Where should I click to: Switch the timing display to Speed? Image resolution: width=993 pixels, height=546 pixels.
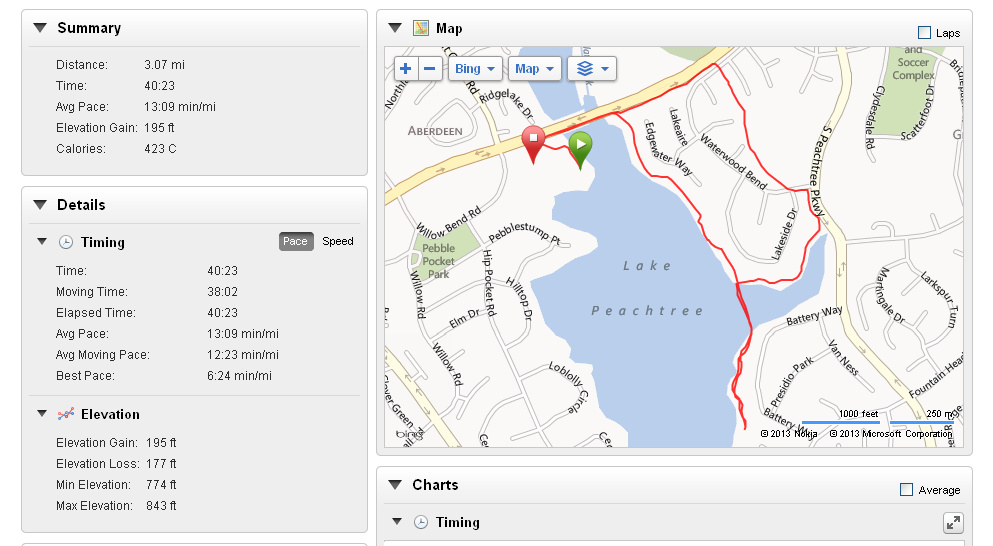tap(337, 242)
